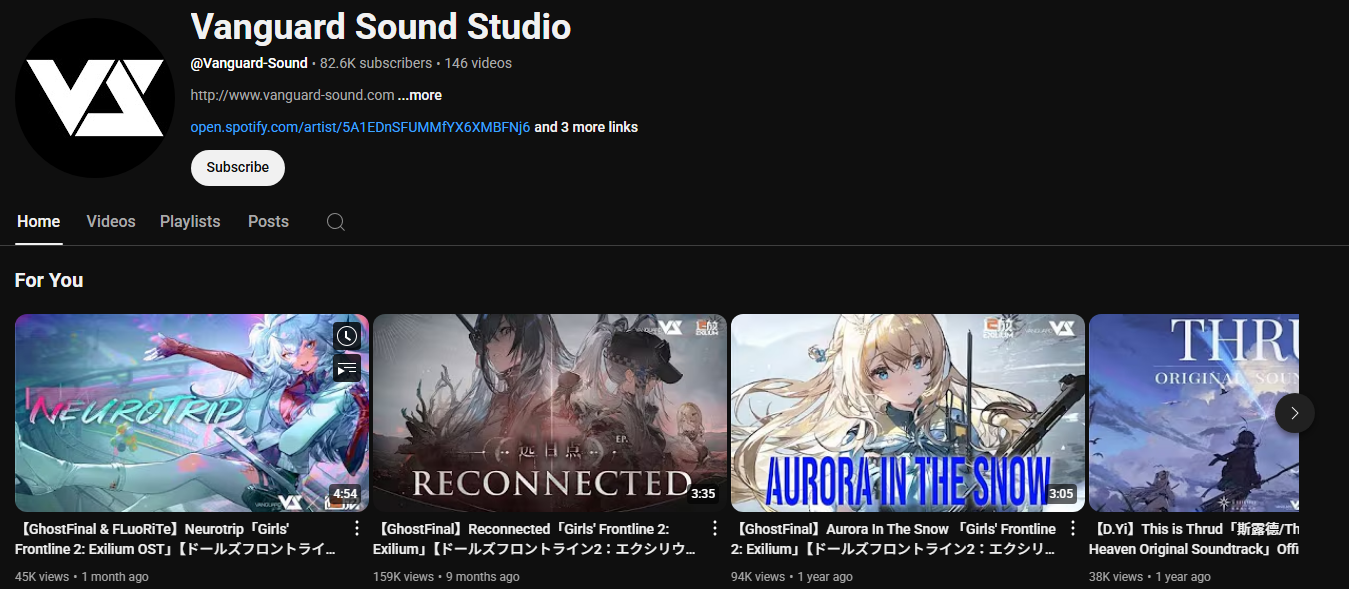Click the 'For You' section heading
The height and width of the screenshot is (589, 1349).
[x=49, y=280]
